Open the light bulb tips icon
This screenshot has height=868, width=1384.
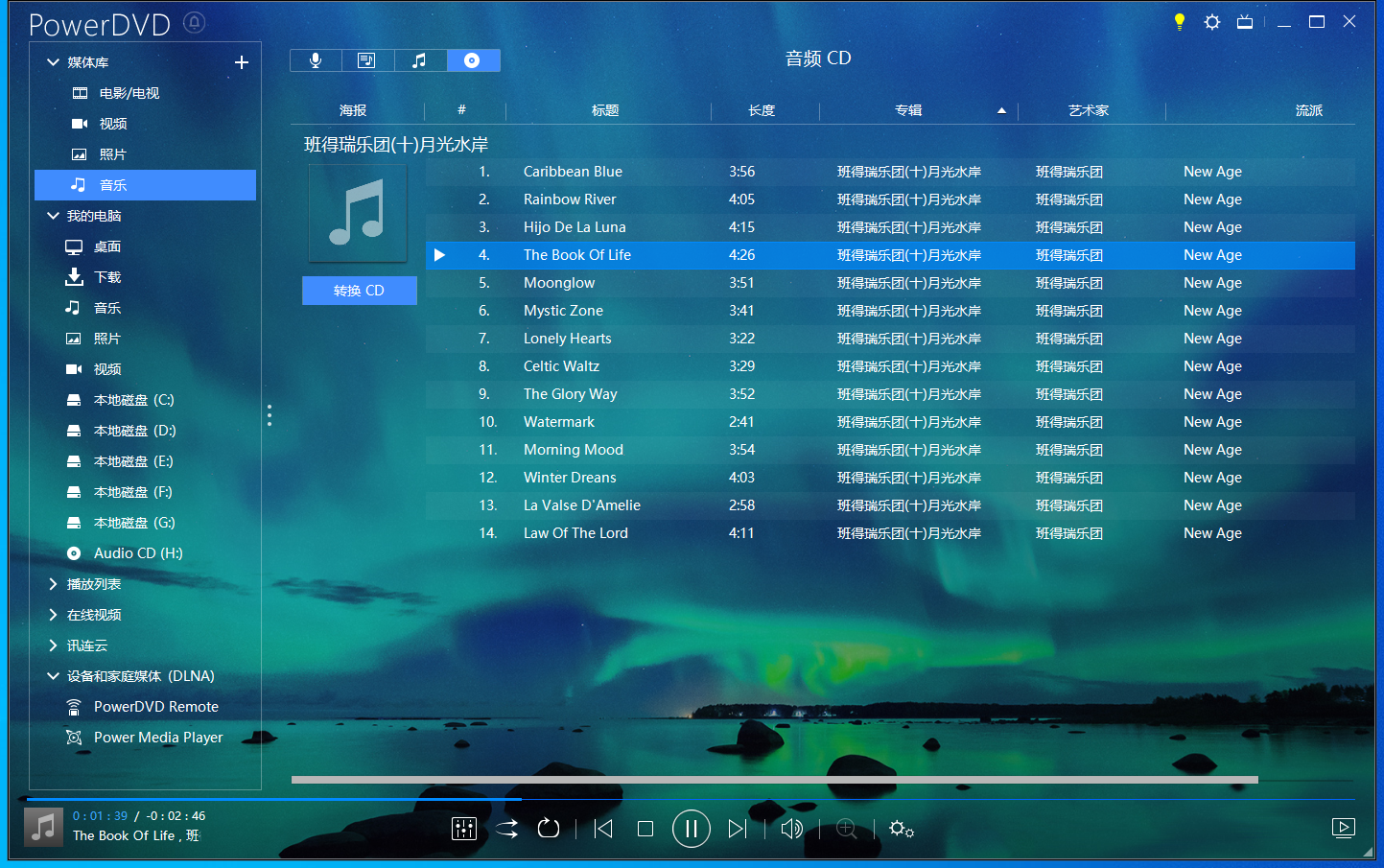(x=1180, y=22)
